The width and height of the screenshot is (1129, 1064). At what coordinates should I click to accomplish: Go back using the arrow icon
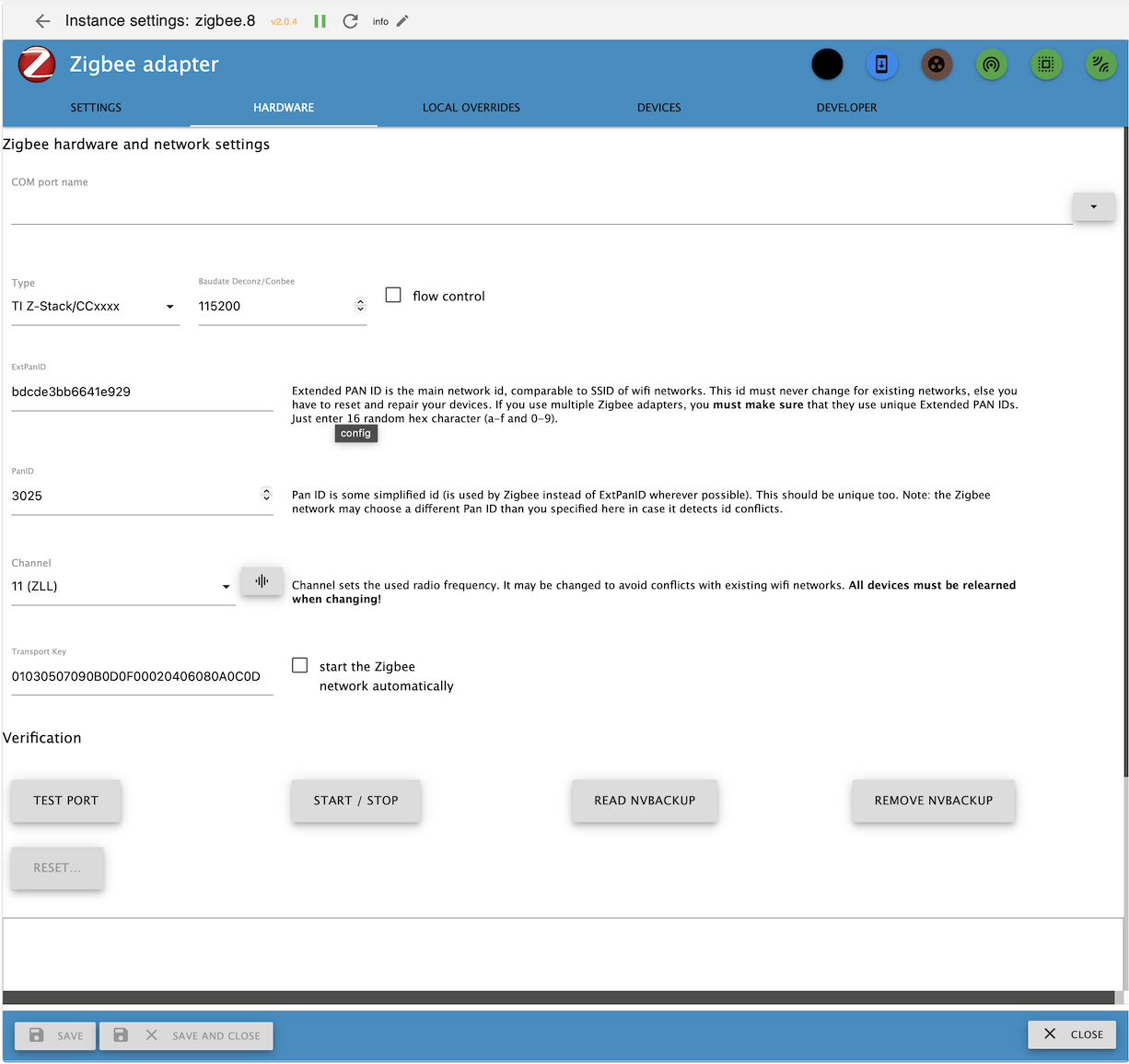[x=42, y=21]
